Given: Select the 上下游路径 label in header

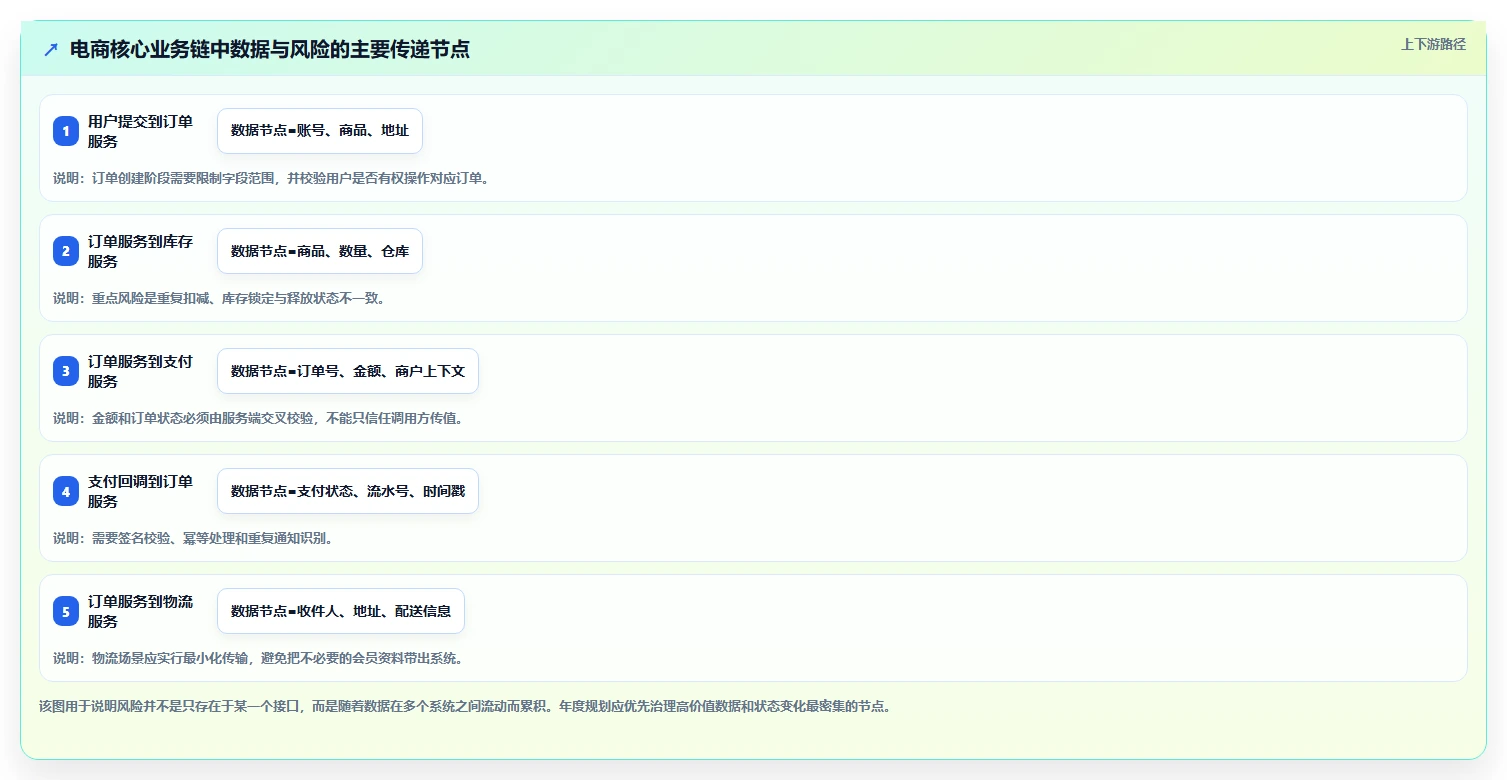Looking at the screenshot, I should point(1433,44).
